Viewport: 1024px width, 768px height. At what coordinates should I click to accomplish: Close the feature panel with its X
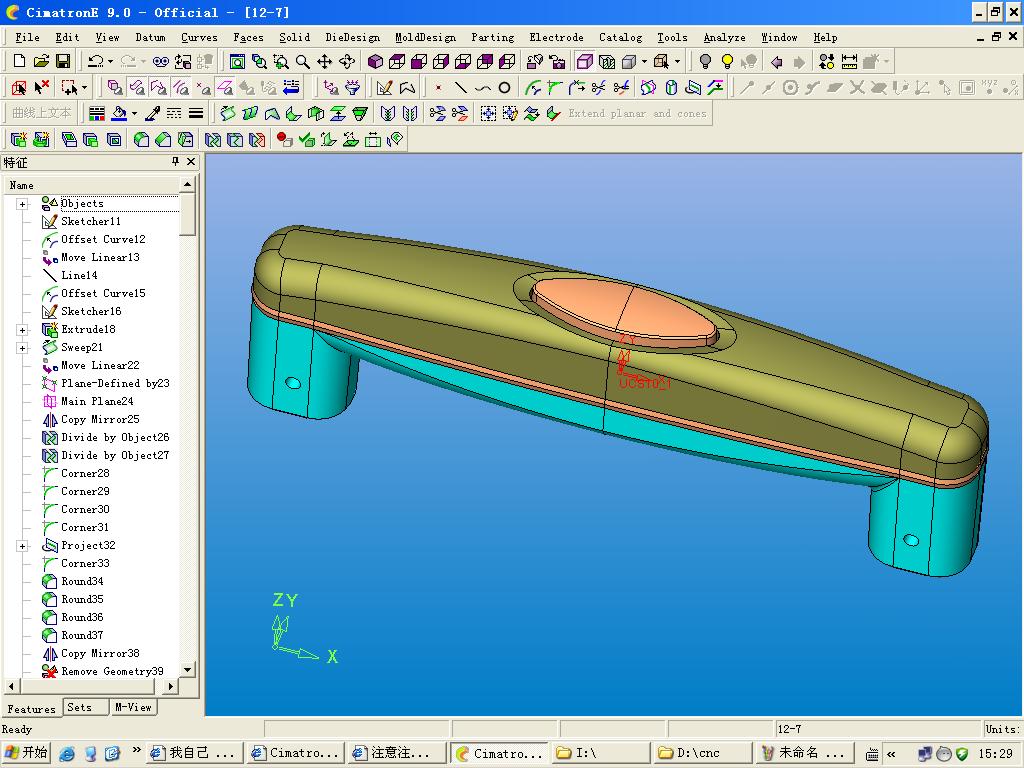[x=191, y=161]
